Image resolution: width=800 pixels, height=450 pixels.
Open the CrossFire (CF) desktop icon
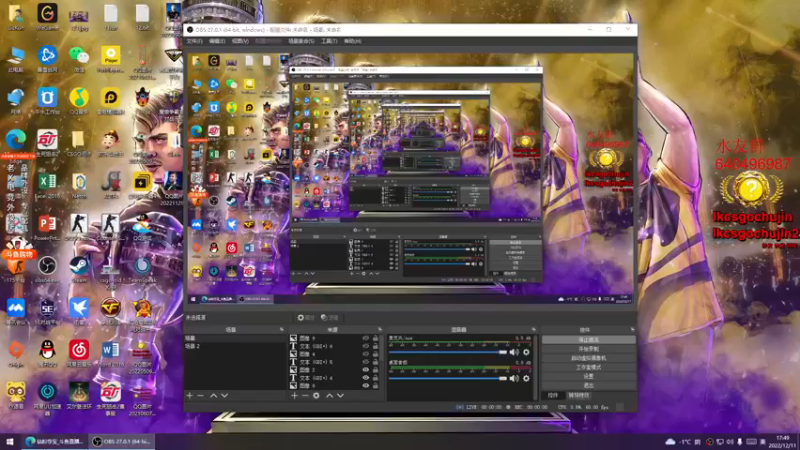point(110,309)
